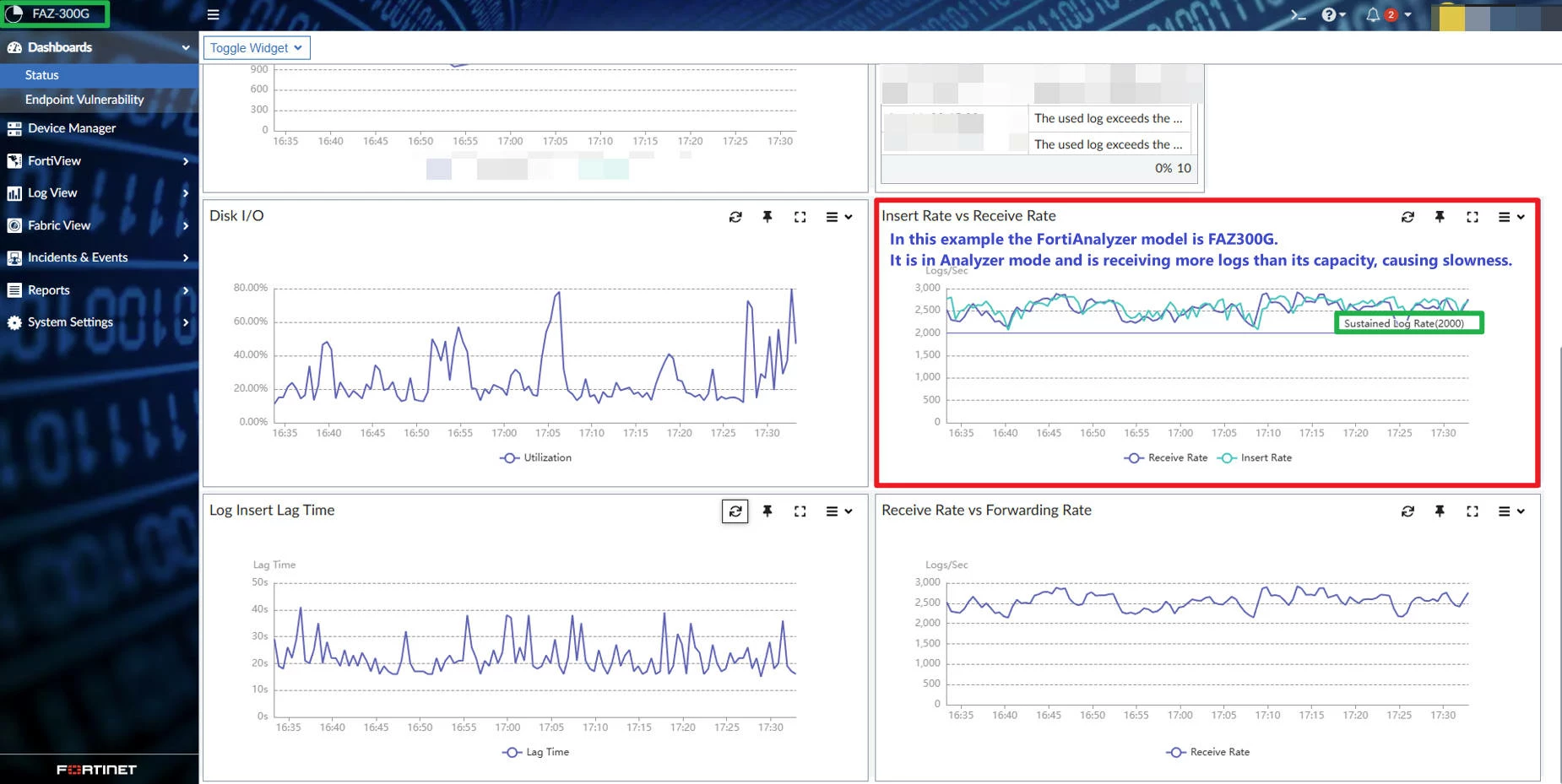
Task: Toggle the Insert Rate legend series
Action: pos(1255,457)
